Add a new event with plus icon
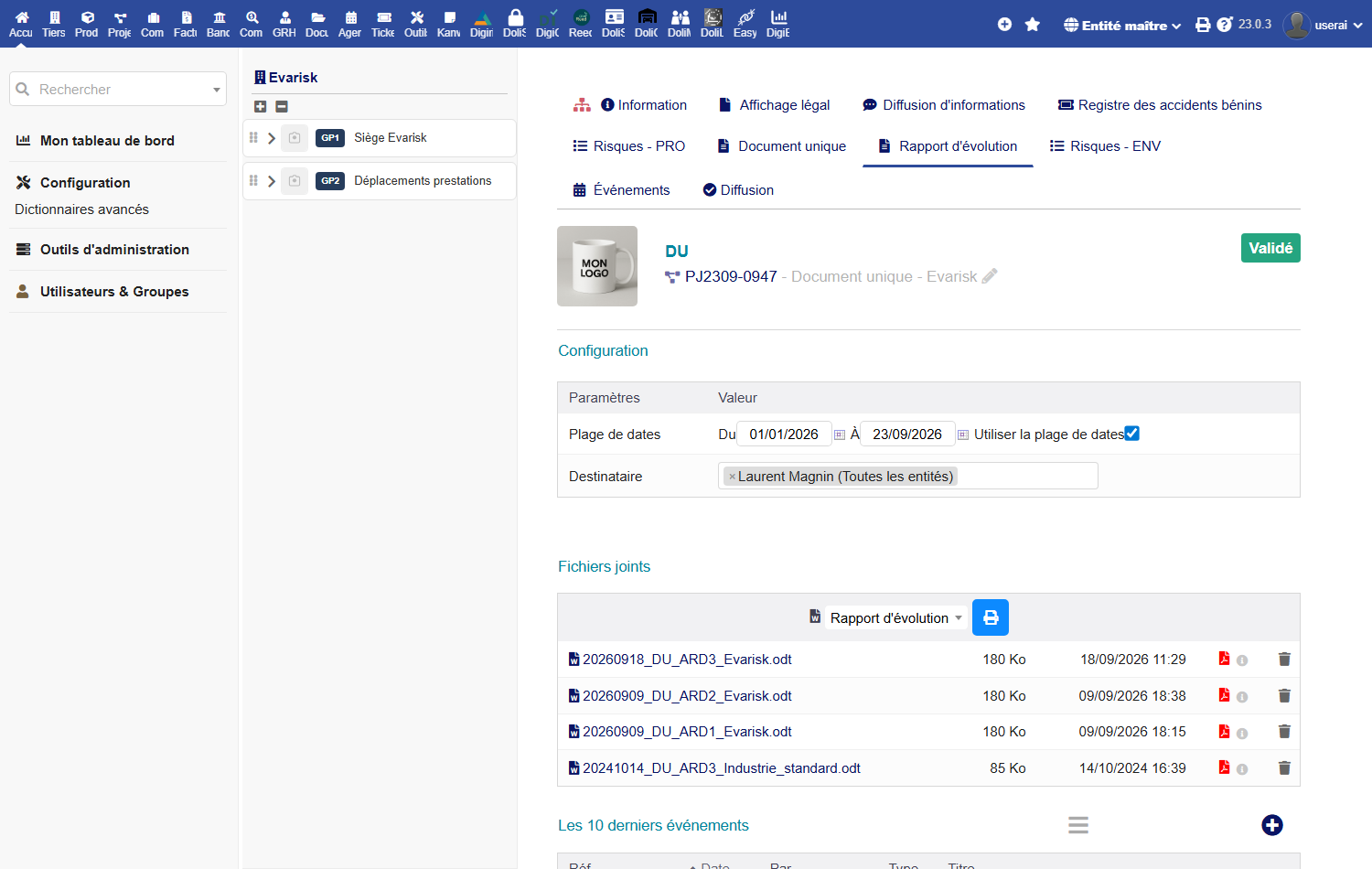 pyautogui.click(x=1271, y=825)
